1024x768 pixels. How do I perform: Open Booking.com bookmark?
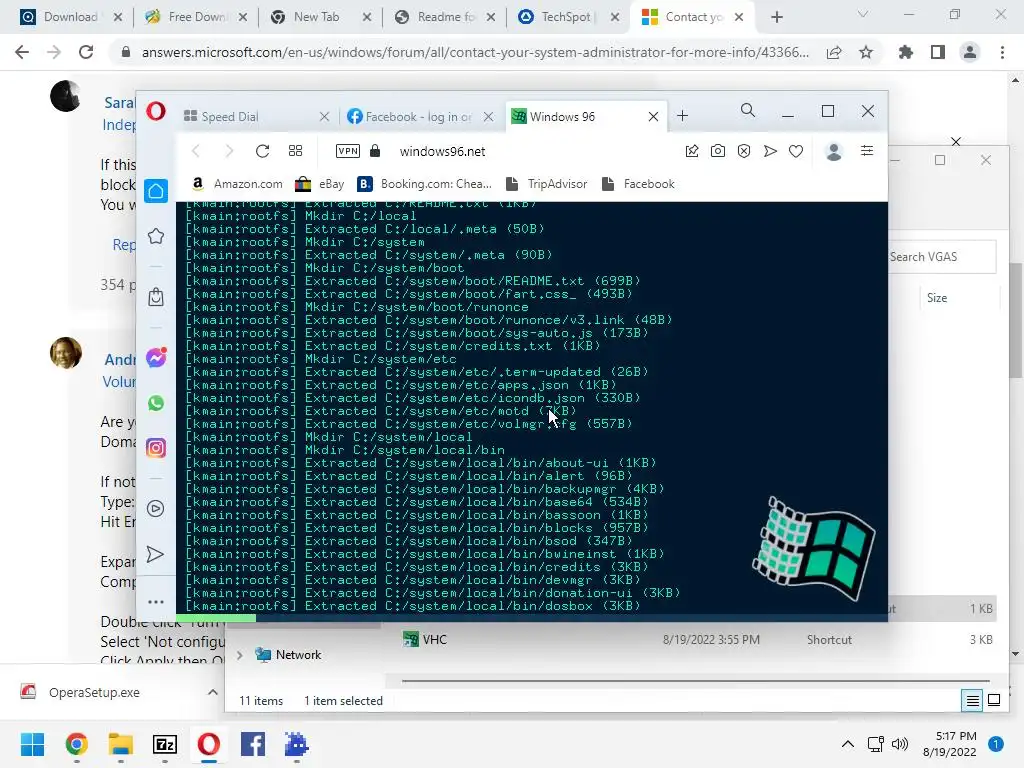(424, 184)
